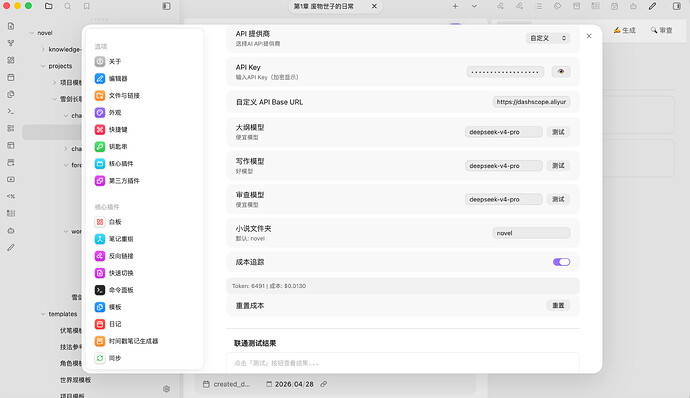Focus the 写作模型 deepseek-v4-pro field

503,166
